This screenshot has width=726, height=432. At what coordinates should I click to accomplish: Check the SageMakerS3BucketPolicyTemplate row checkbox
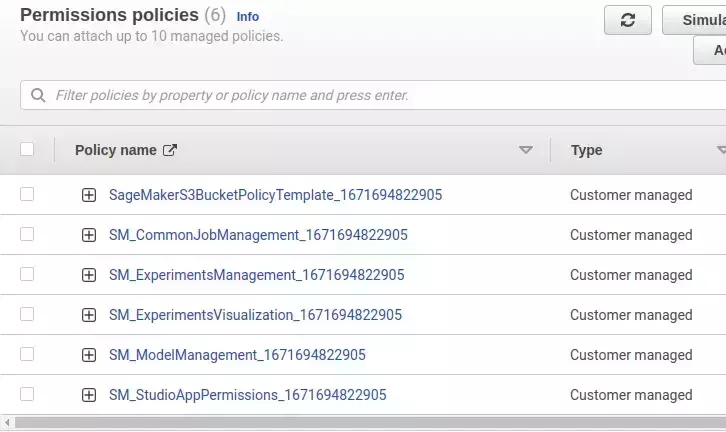click(27, 194)
